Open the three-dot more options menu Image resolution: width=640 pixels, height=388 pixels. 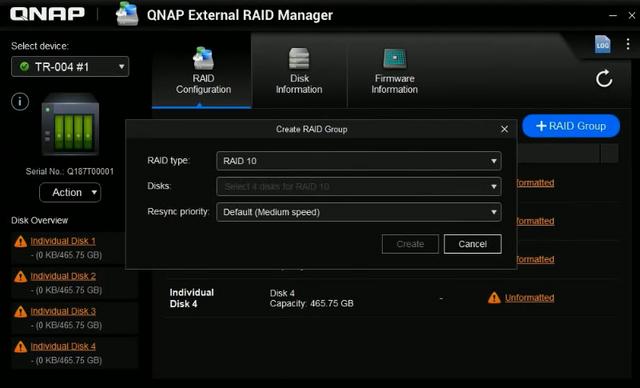click(628, 44)
